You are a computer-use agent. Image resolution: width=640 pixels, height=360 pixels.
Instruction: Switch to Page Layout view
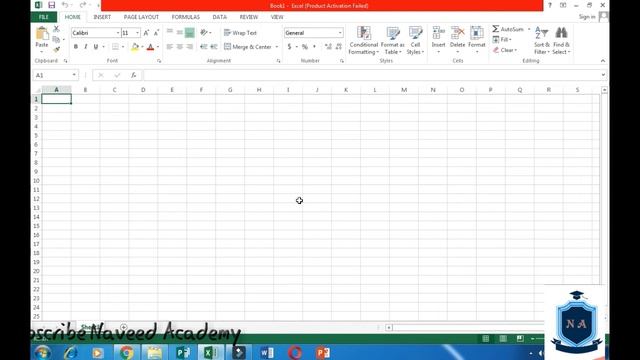pyautogui.click(x=503, y=338)
